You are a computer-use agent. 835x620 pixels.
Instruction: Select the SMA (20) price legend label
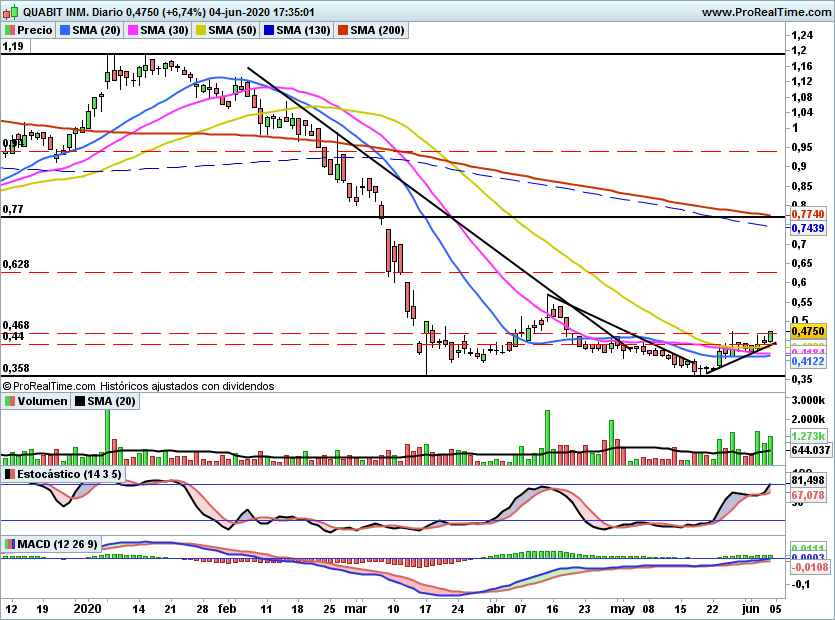(x=96, y=30)
